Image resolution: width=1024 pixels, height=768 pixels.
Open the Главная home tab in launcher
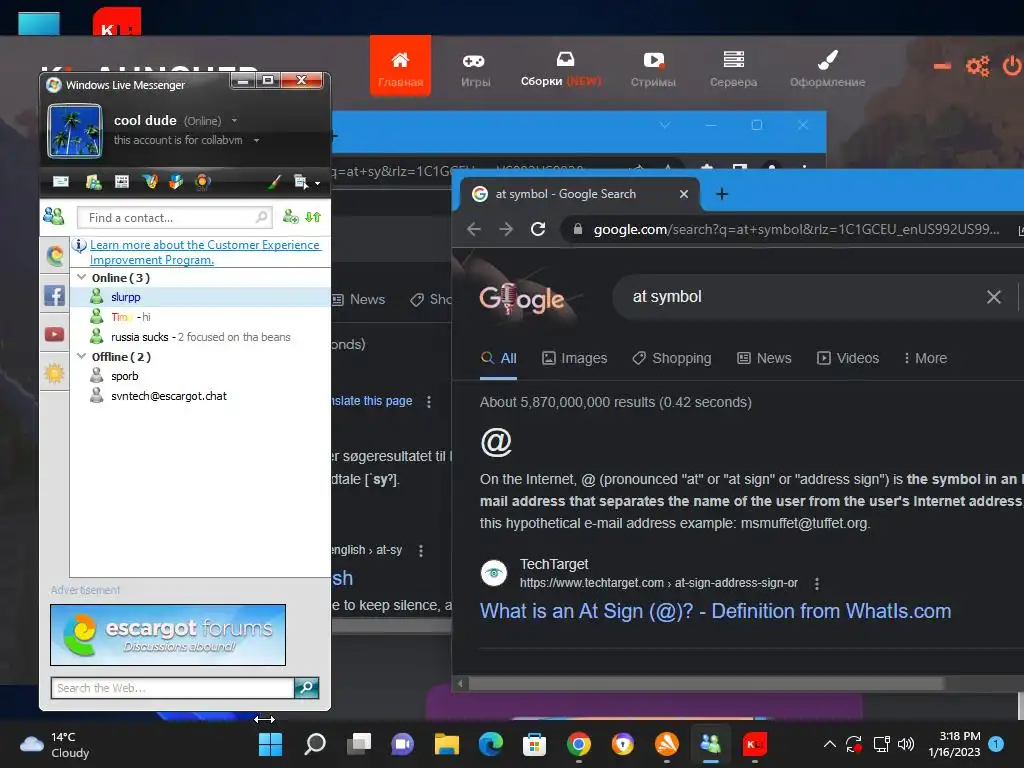400,67
